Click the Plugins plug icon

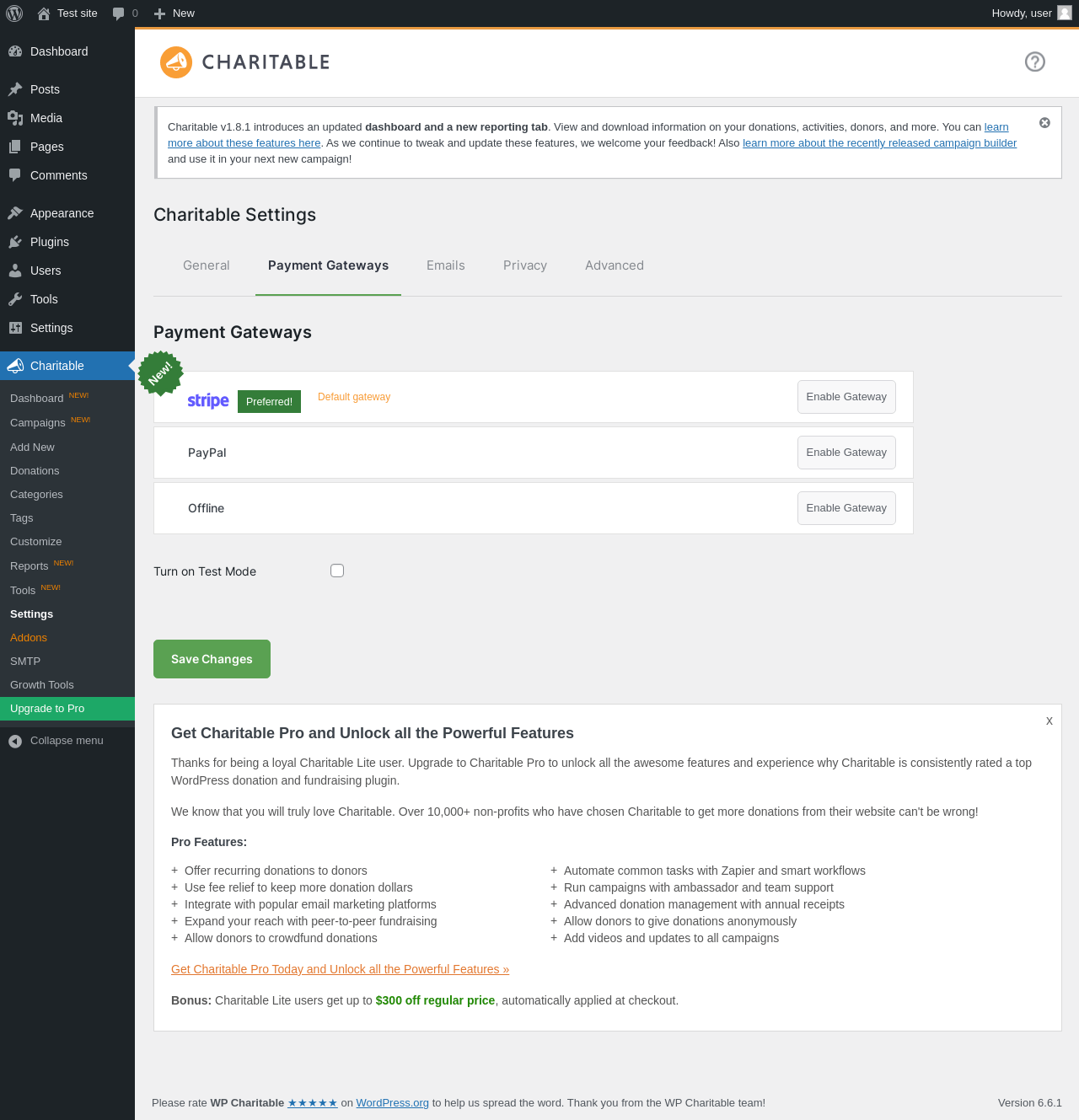point(15,242)
